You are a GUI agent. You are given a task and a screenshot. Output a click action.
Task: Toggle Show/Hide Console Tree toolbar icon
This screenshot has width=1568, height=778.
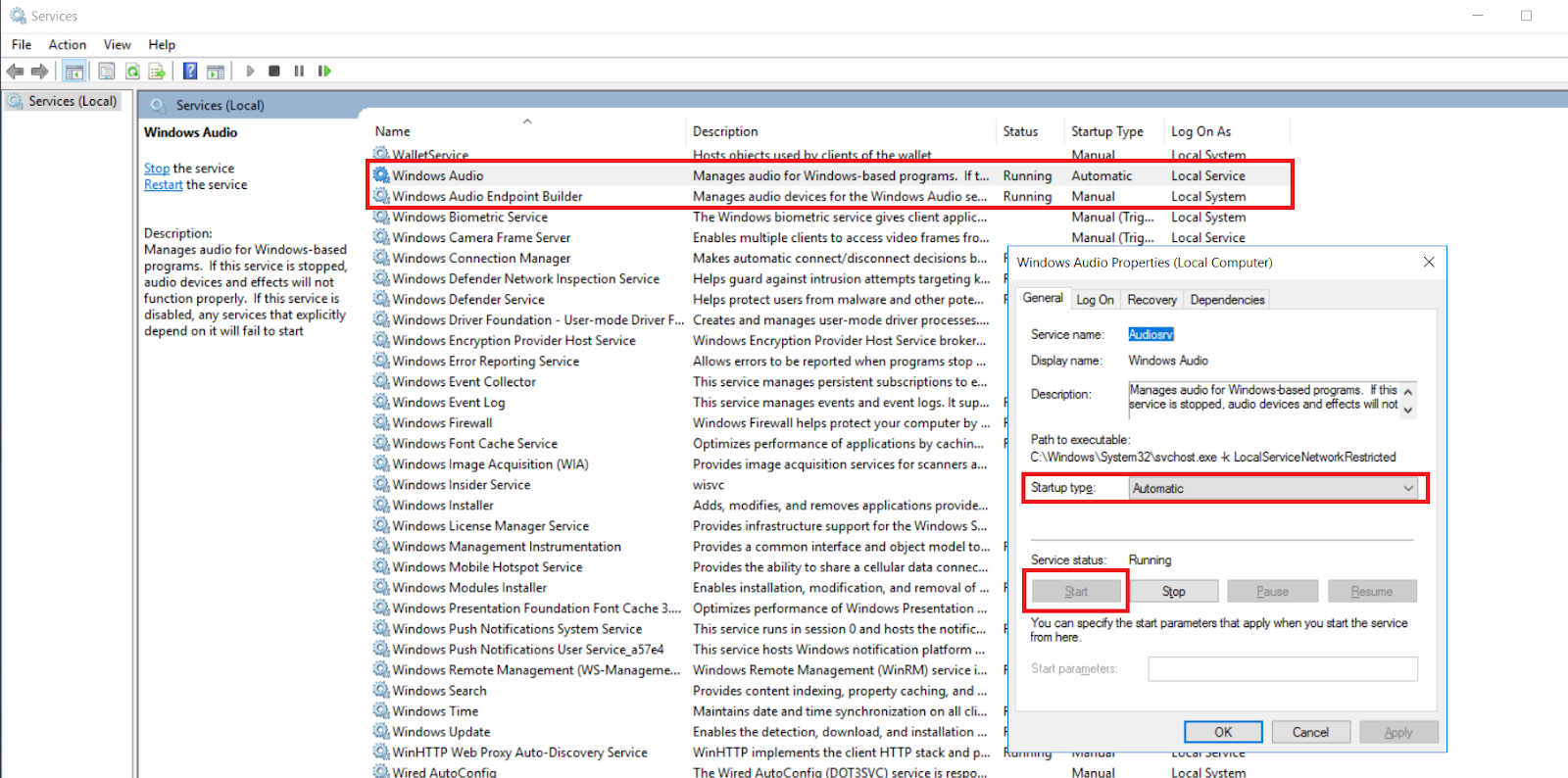[x=74, y=71]
